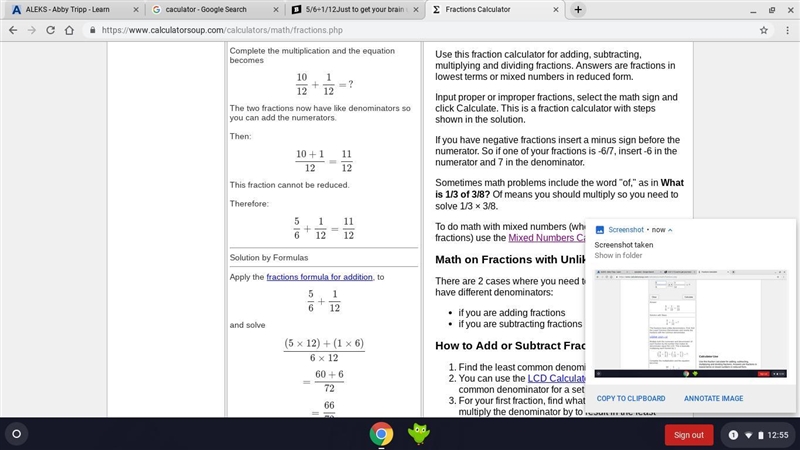Close the caculator Google Search tab
This screenshot has width=800, height=450.
pos(276,10)
